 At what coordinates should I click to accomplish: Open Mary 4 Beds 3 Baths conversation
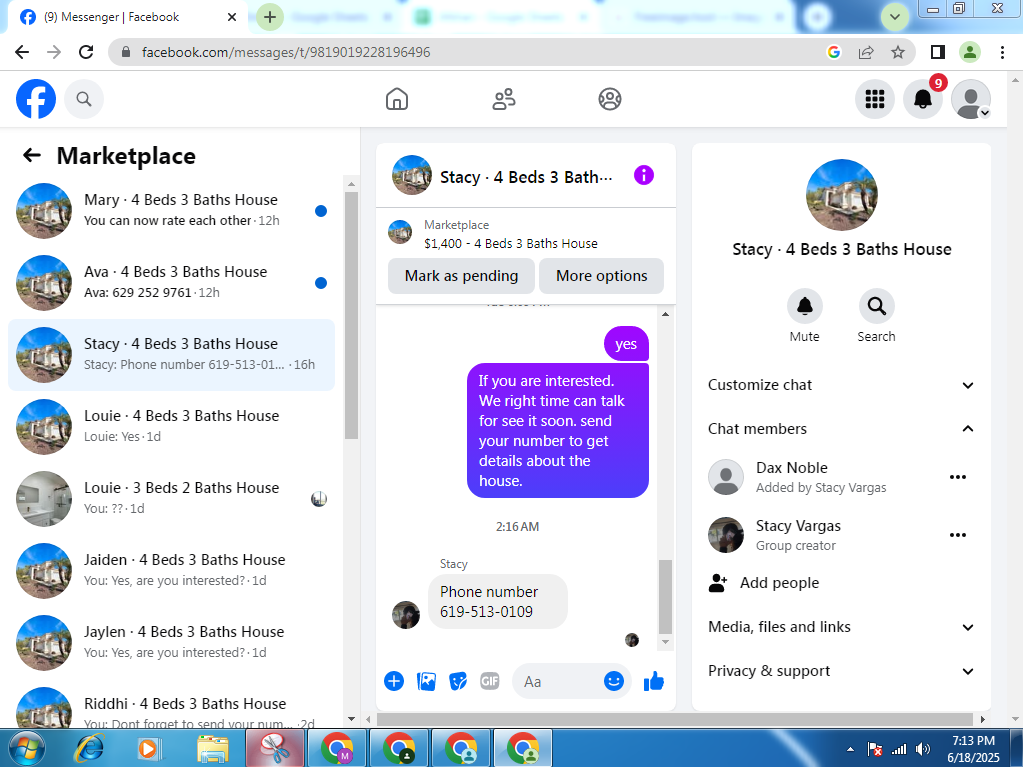tap(171, 211)
